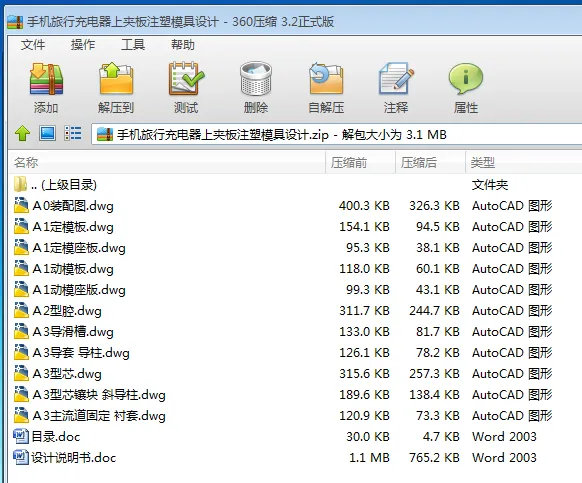Click the file name 'A1动模板.dwg'
The image size is (582, 483).
pyautogui.click(x=73, y=268)
